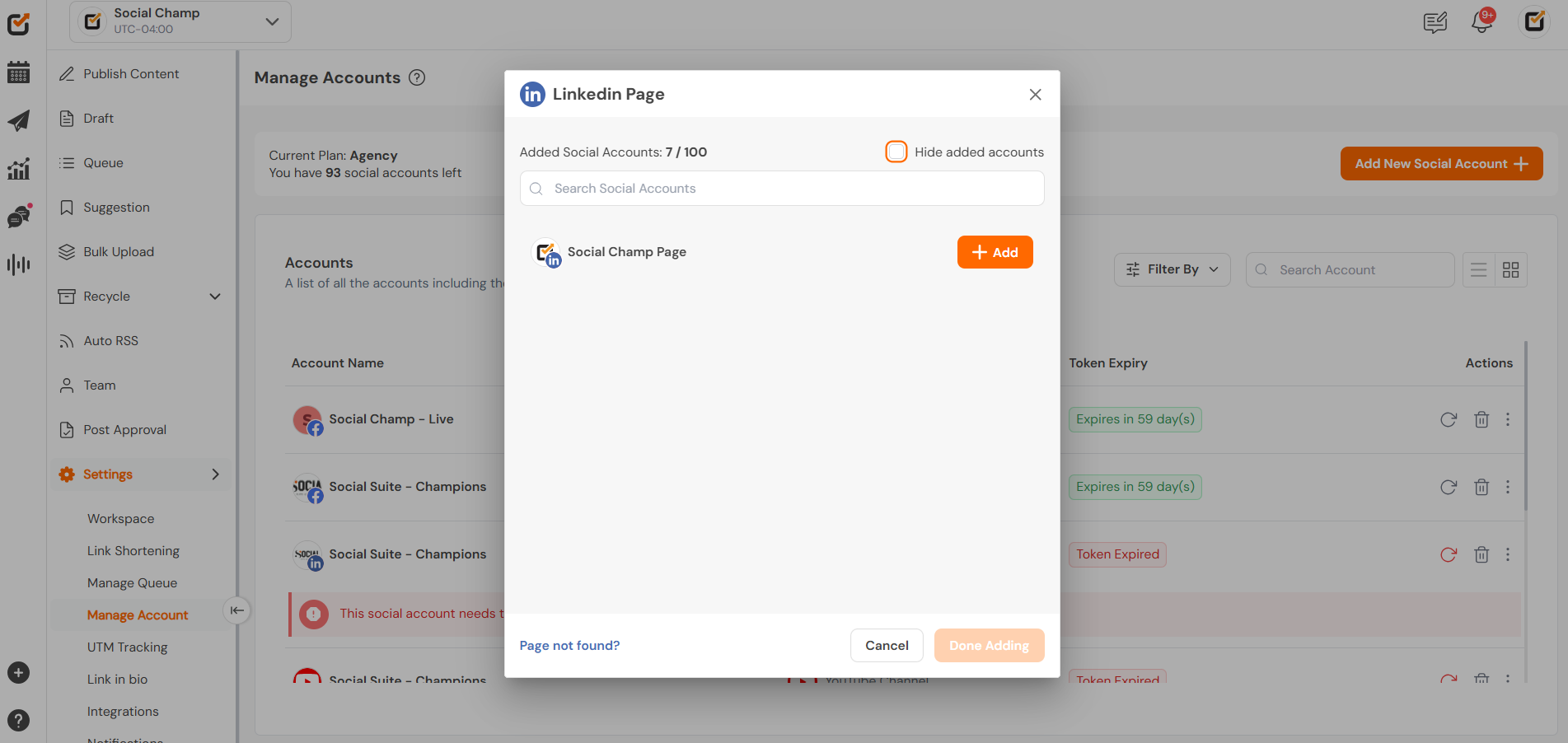Open the compose notes icon in top bar

pos(1435,22)
